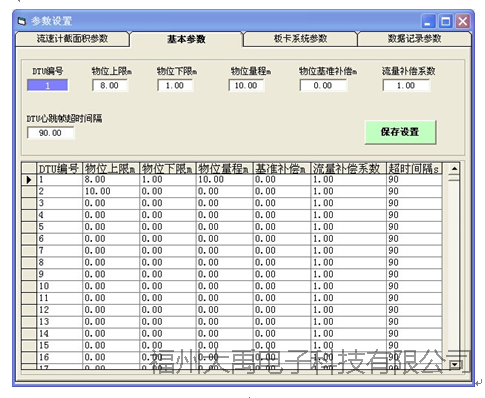
Task: Click the 物位上限 input showing 8.00
Action: coord(110,85)
